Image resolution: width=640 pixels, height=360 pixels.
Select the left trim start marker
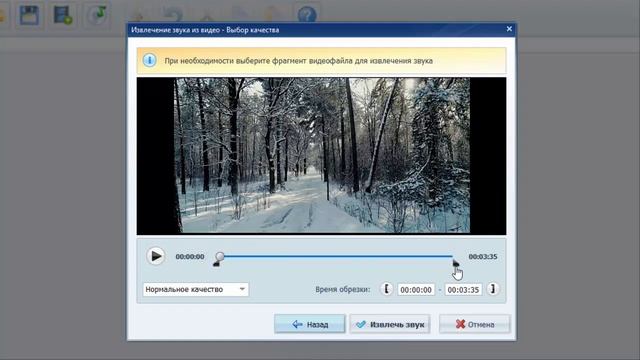click(x=216, y=264)
